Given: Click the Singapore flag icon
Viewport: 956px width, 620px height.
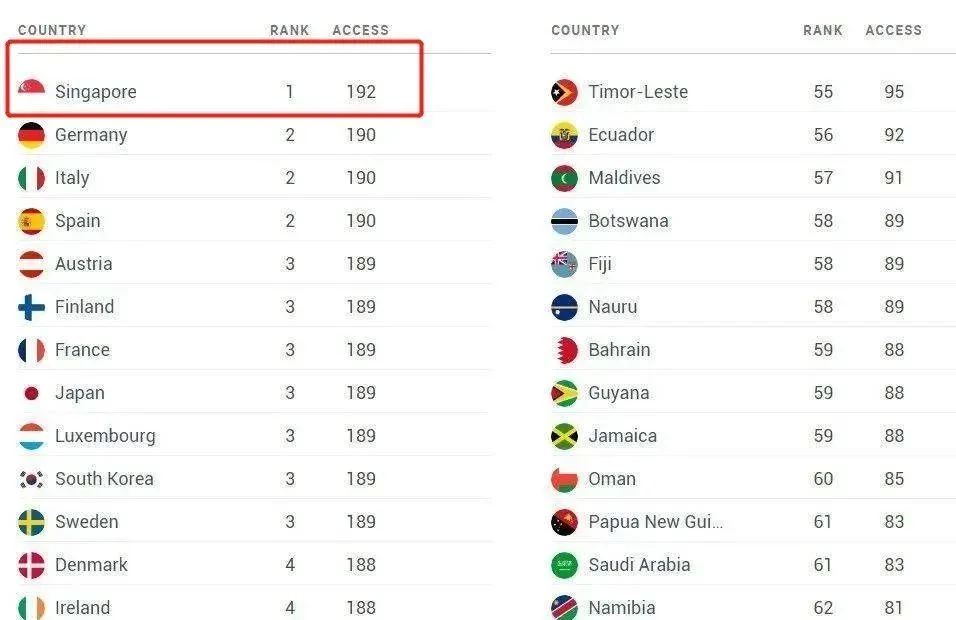Looking at the screenshot, I should pyautogui.click(x=31, y=90).
